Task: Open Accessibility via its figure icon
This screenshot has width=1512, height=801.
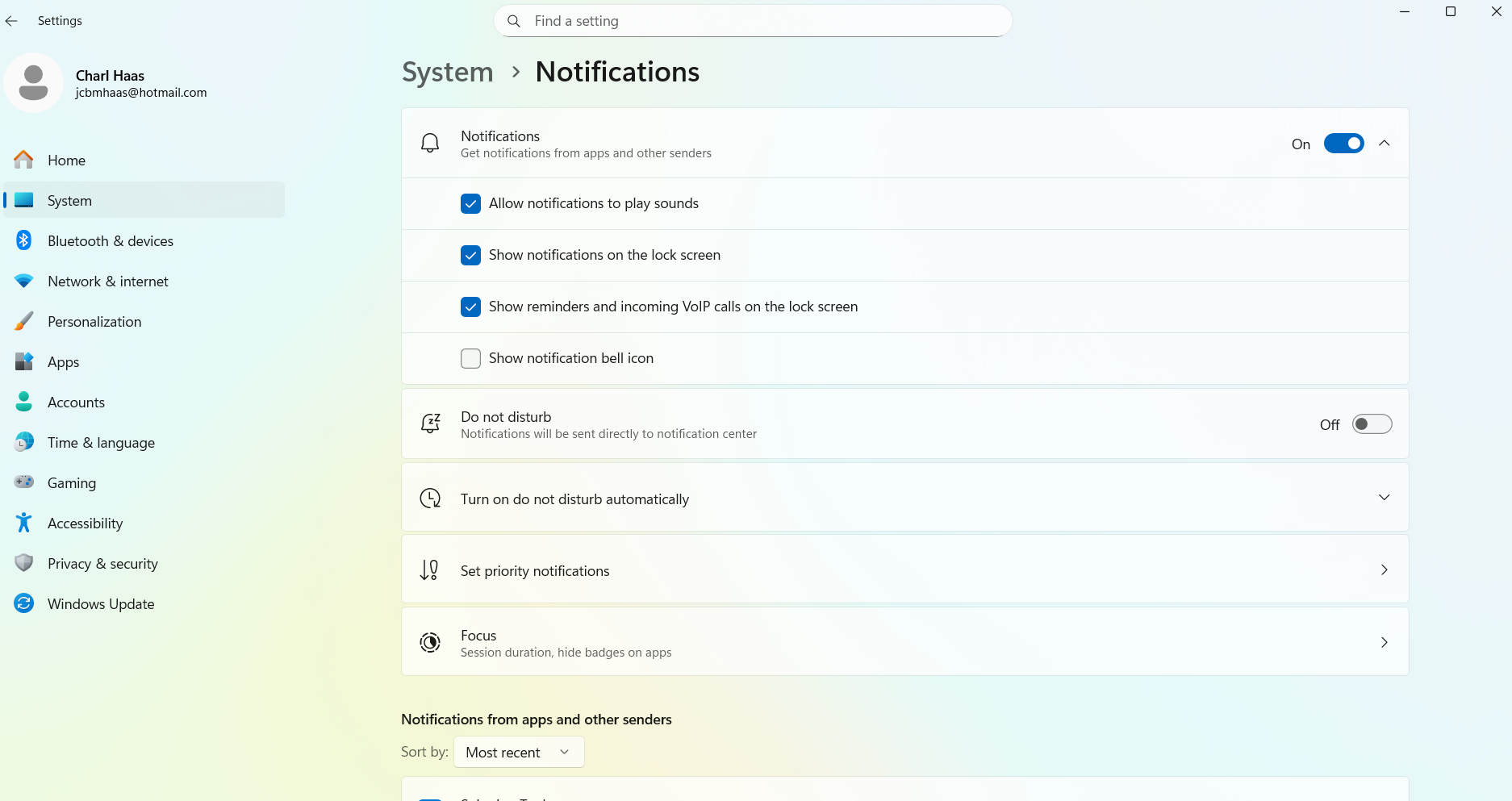Action: click(x=23, y=523)
